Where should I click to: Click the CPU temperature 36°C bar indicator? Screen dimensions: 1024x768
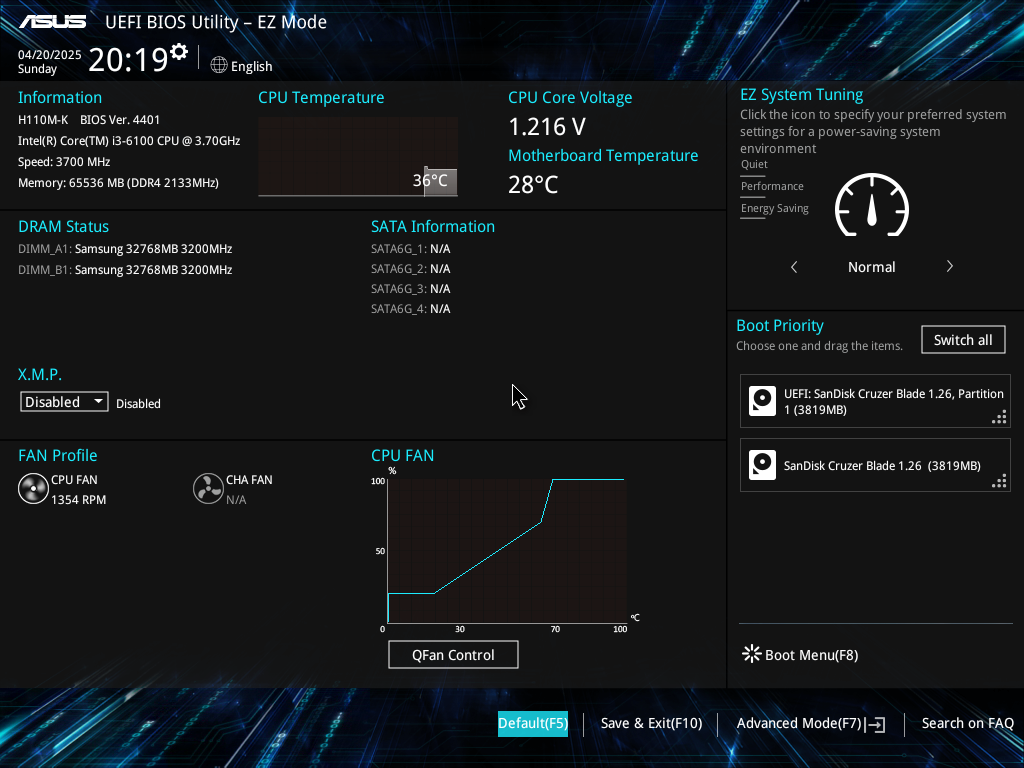440,181
